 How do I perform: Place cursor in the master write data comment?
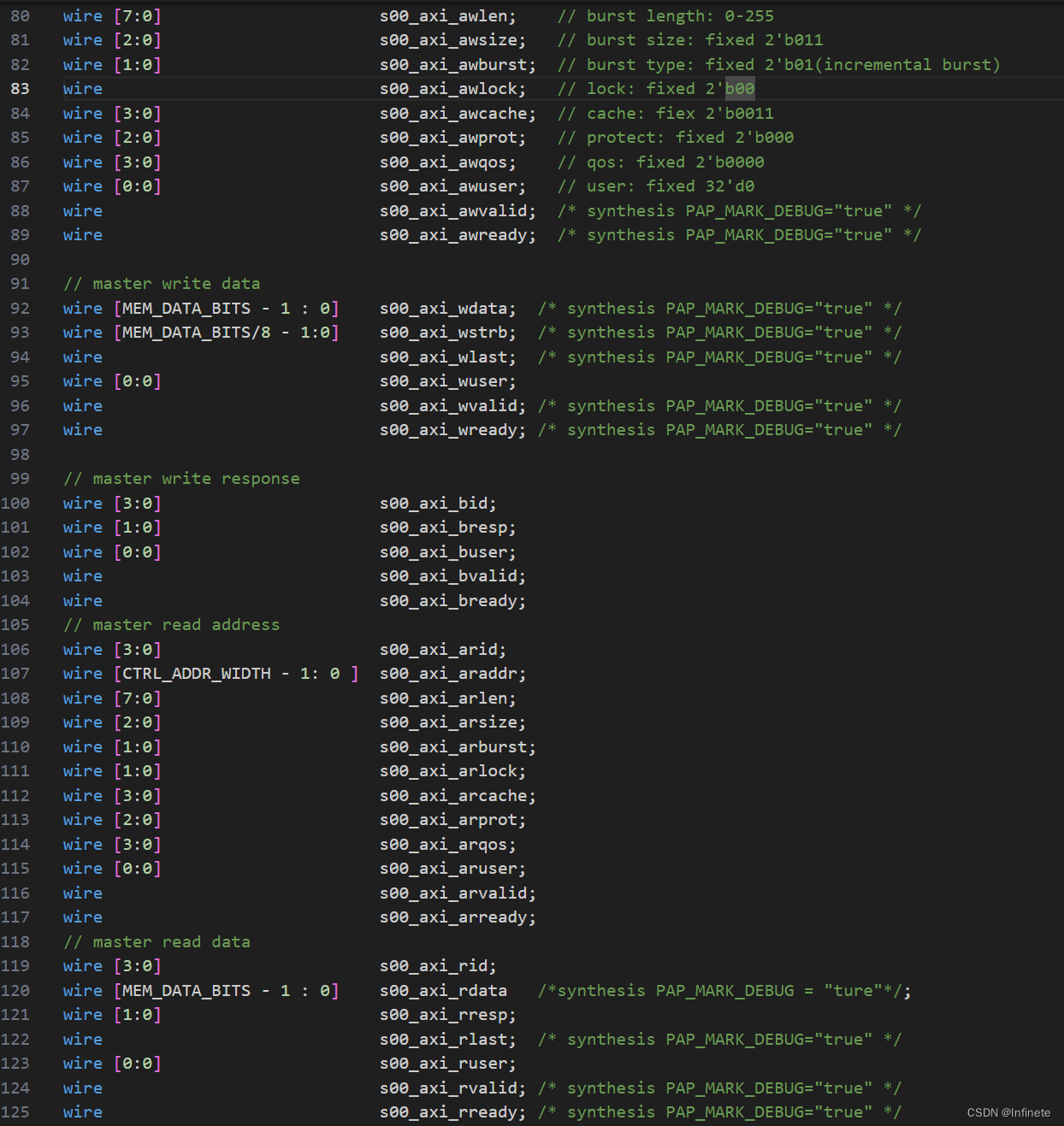[163, 283]
